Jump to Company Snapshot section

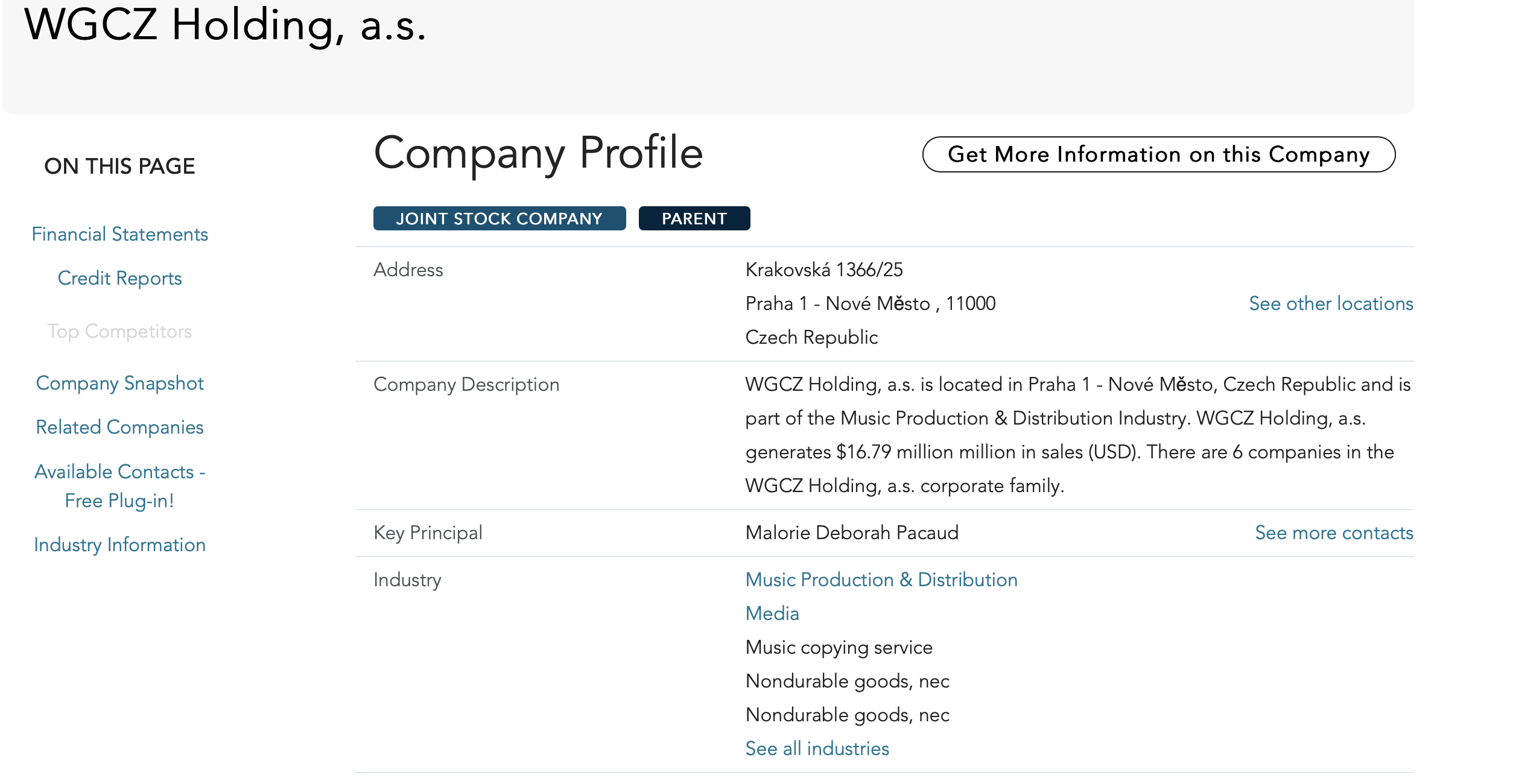click(x=119, y=383)
